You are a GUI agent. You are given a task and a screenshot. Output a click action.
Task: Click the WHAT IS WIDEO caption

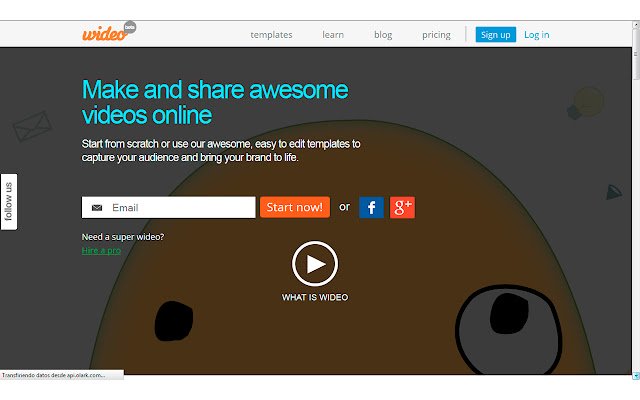pos(315,298)
